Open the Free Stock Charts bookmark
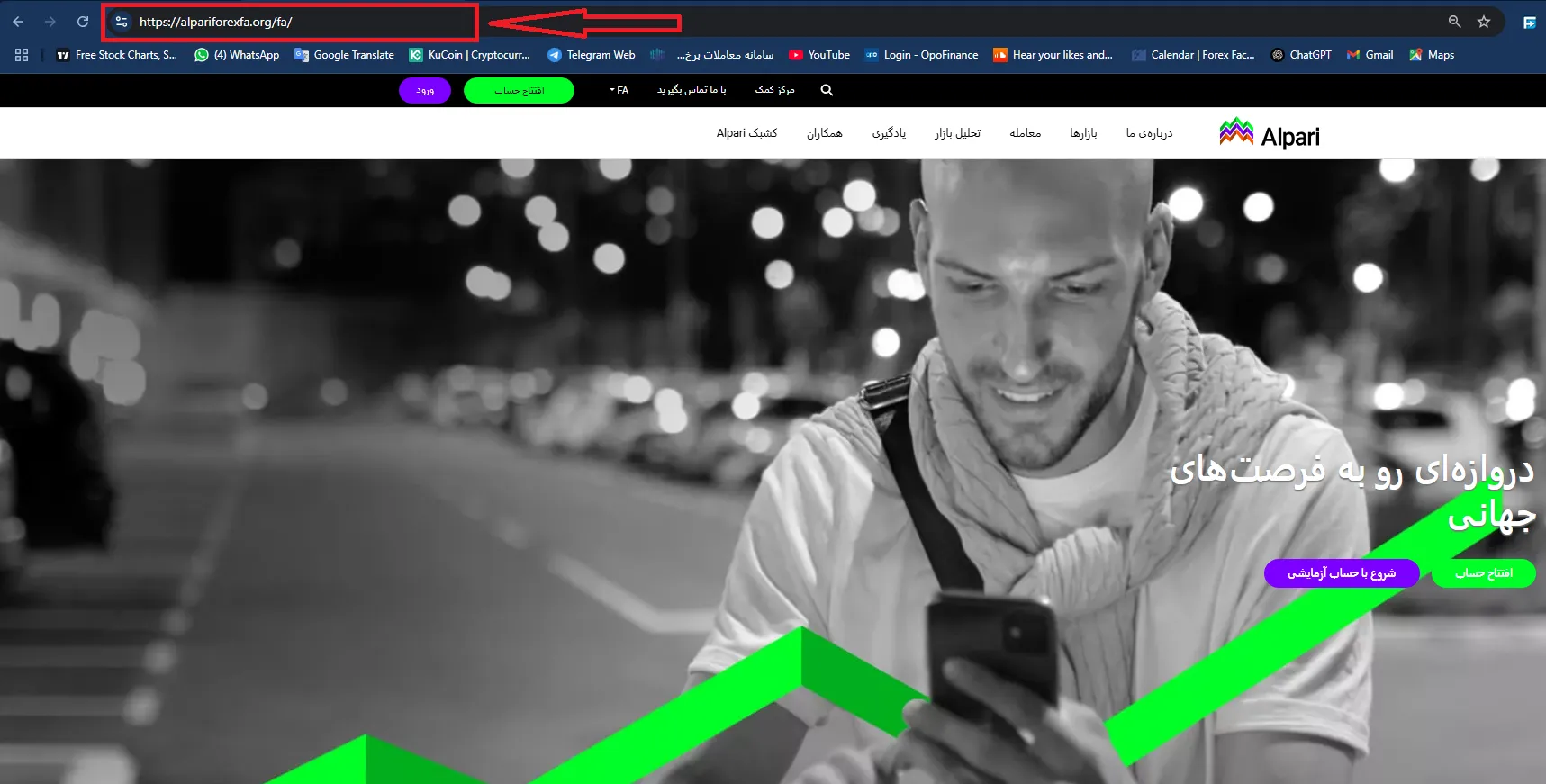This screenshot has width=1546, height=784. 117,55
